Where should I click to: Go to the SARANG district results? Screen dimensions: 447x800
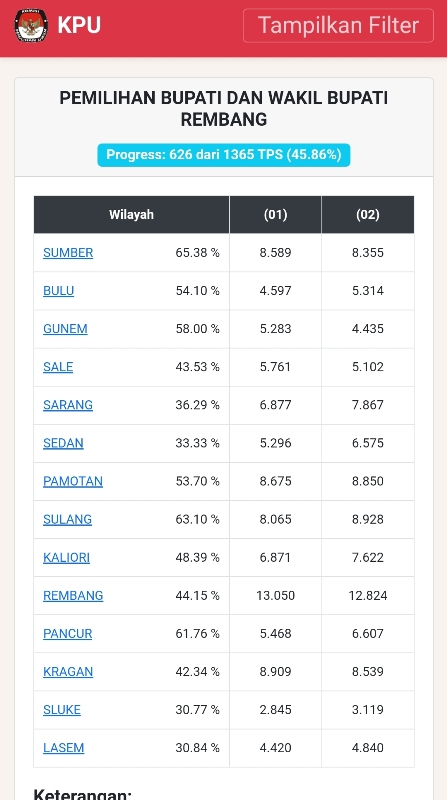[x=68, y=405]
